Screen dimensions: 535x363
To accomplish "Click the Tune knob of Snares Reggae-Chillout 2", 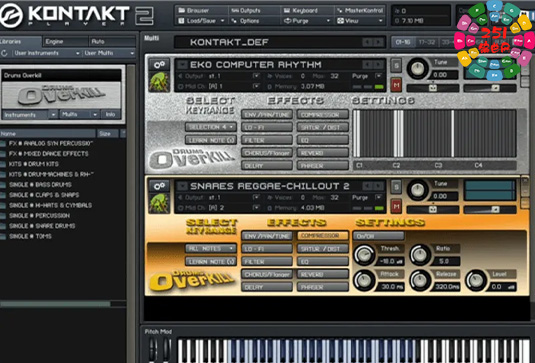I will click(x=417, y=190).
